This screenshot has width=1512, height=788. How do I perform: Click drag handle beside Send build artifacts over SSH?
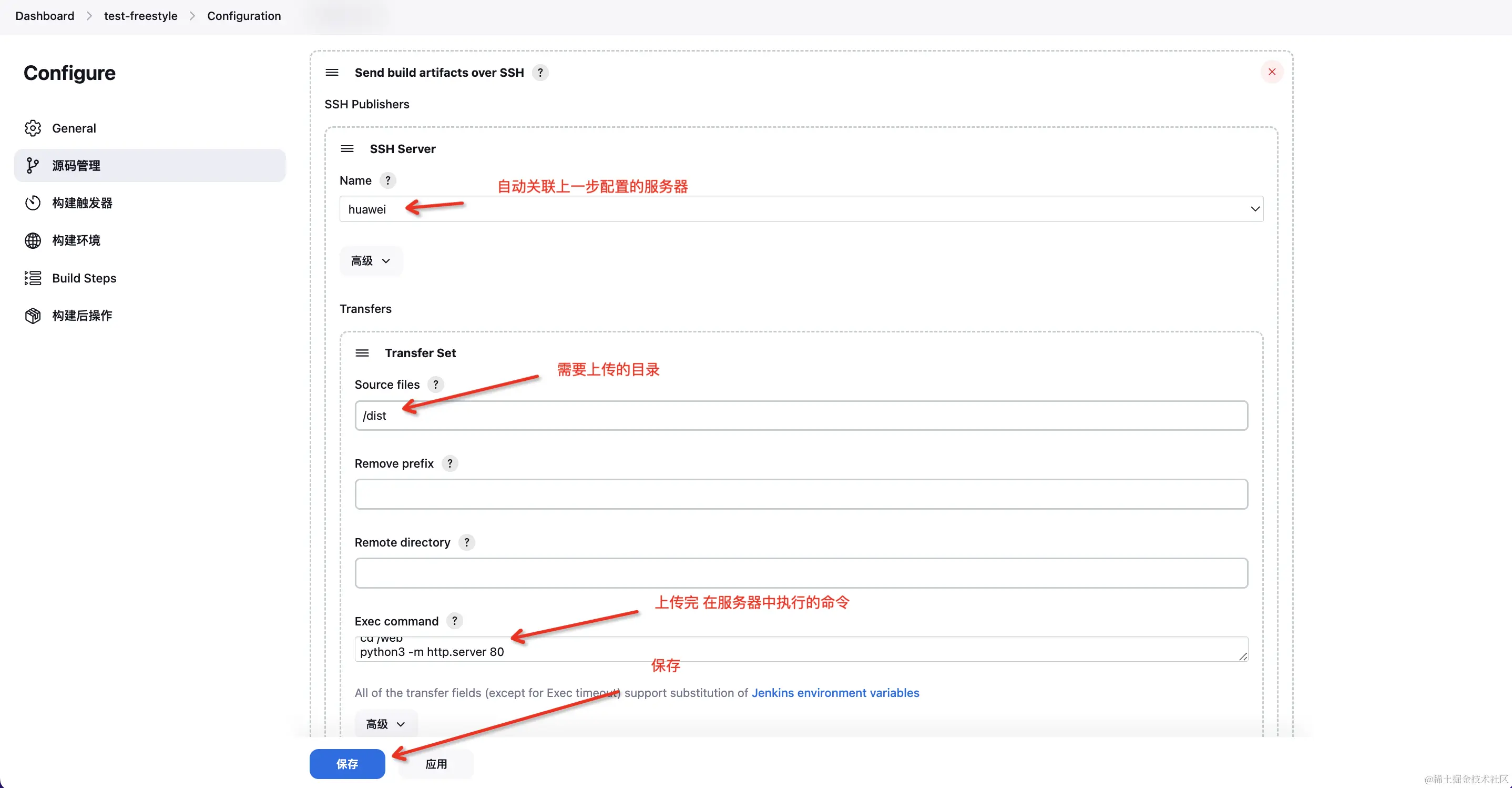click(332, 72)
